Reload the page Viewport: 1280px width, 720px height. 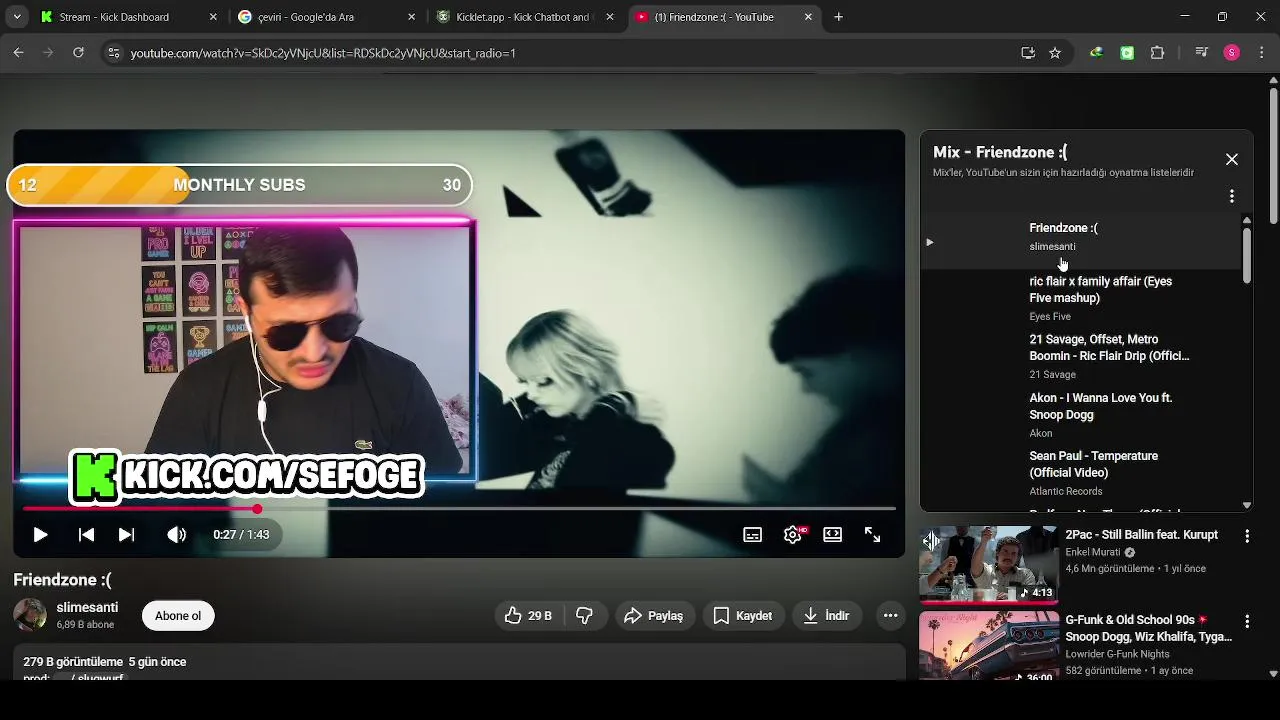pyautogui.click(x=78, y=53)
